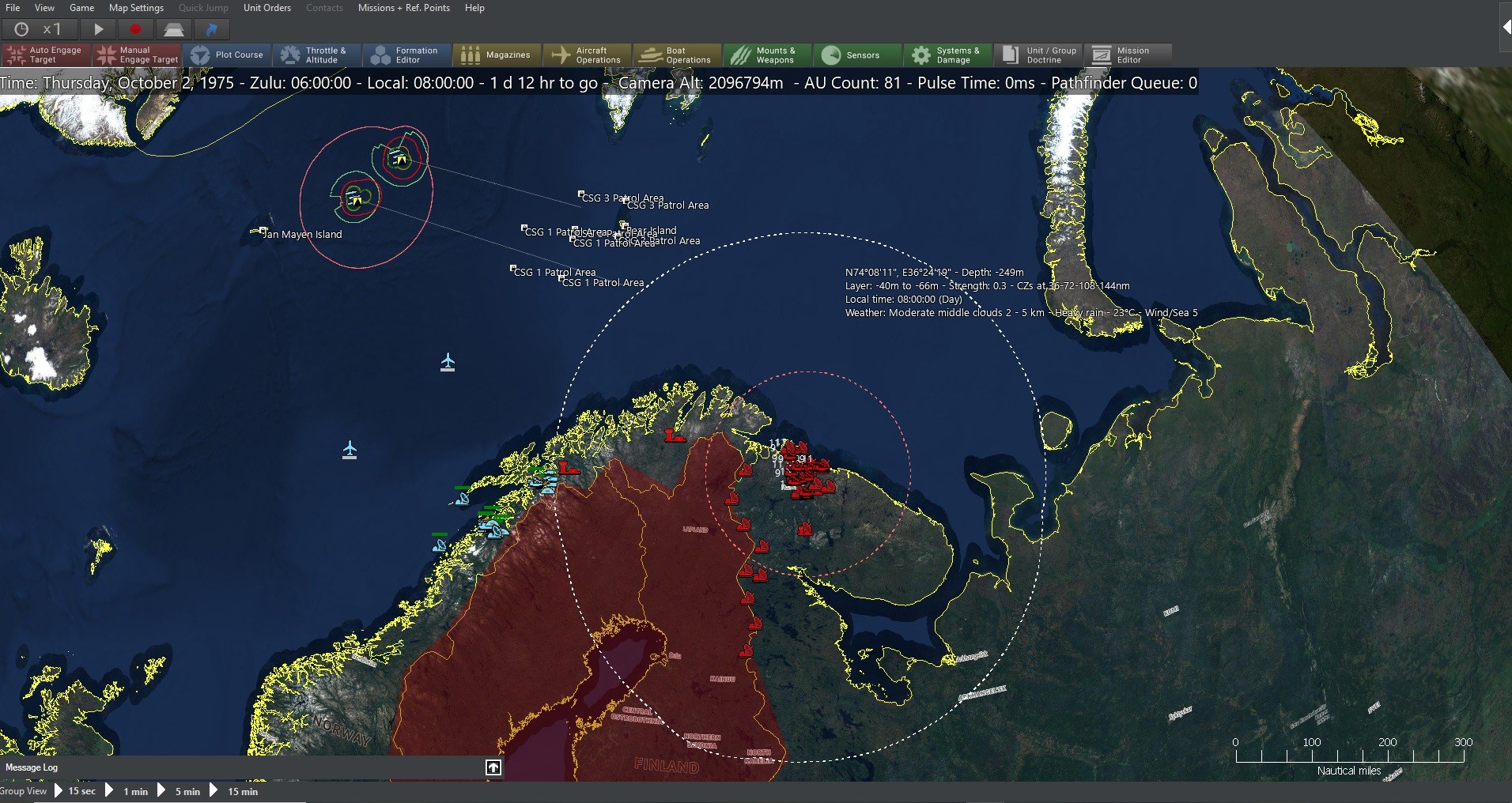Open the Map Settings menu
This screenshot has width=1512, height=803.
(135, 7)
